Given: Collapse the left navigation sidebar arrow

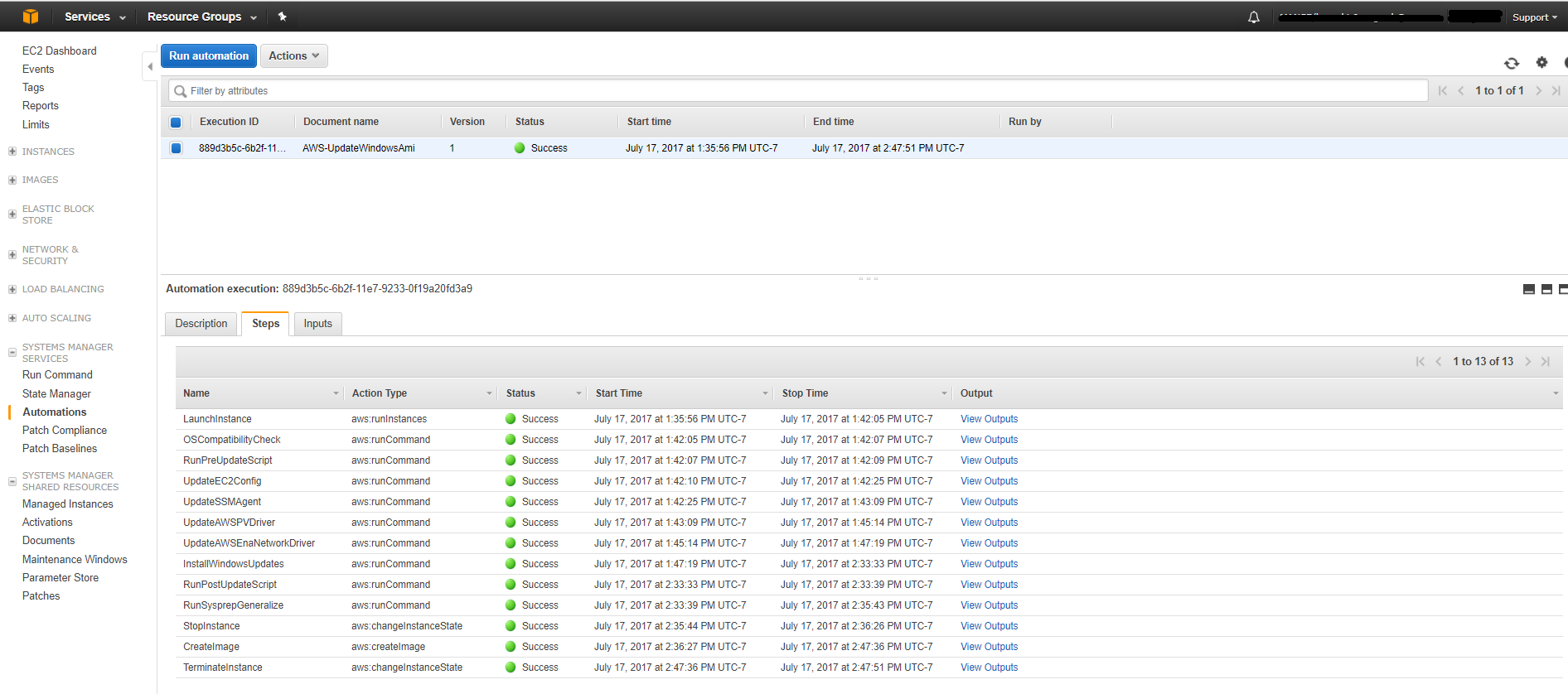Looking at the screenshot, I should (x=150, y=66).
